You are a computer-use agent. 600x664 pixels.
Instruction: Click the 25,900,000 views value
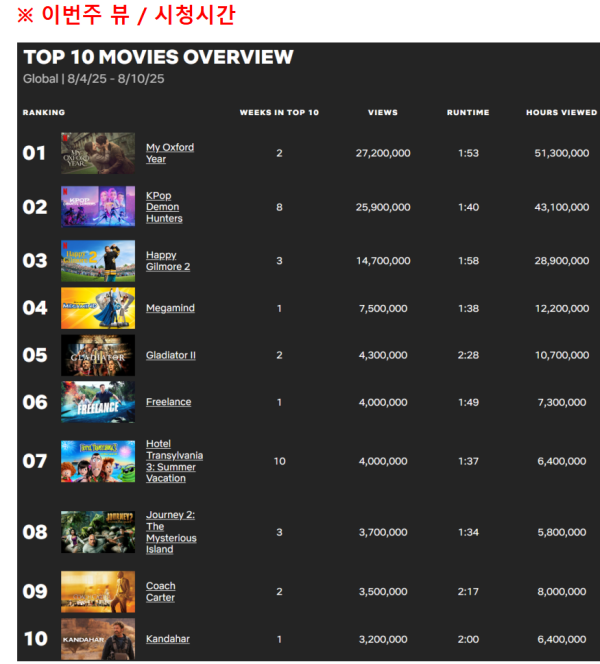[x=383, y=207]
